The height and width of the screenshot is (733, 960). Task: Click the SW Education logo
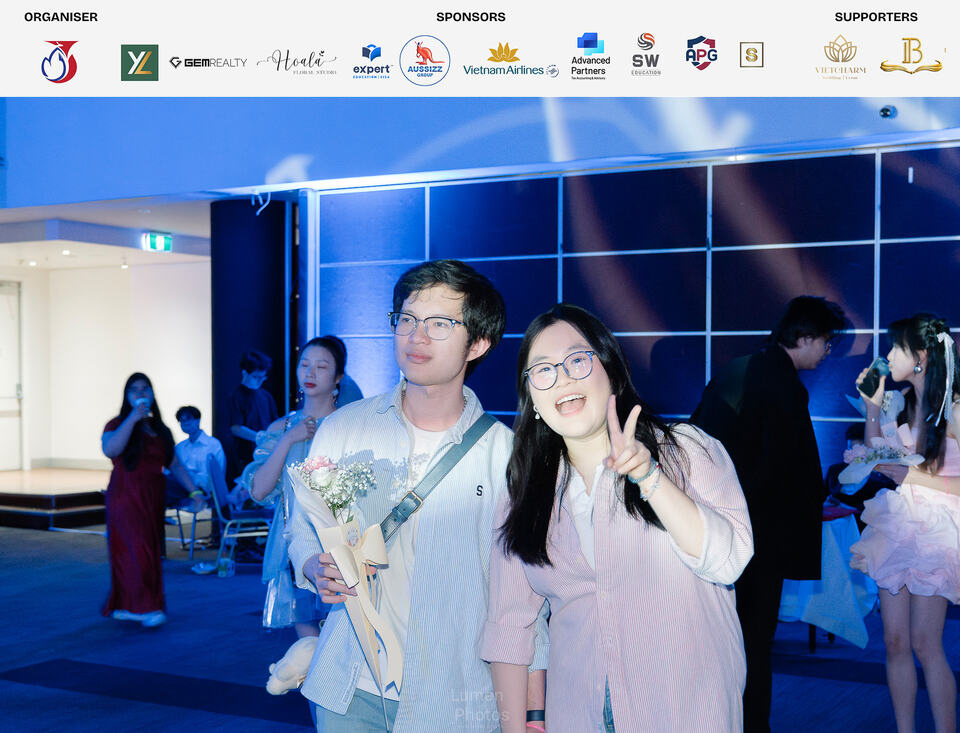tap(646, 54)
